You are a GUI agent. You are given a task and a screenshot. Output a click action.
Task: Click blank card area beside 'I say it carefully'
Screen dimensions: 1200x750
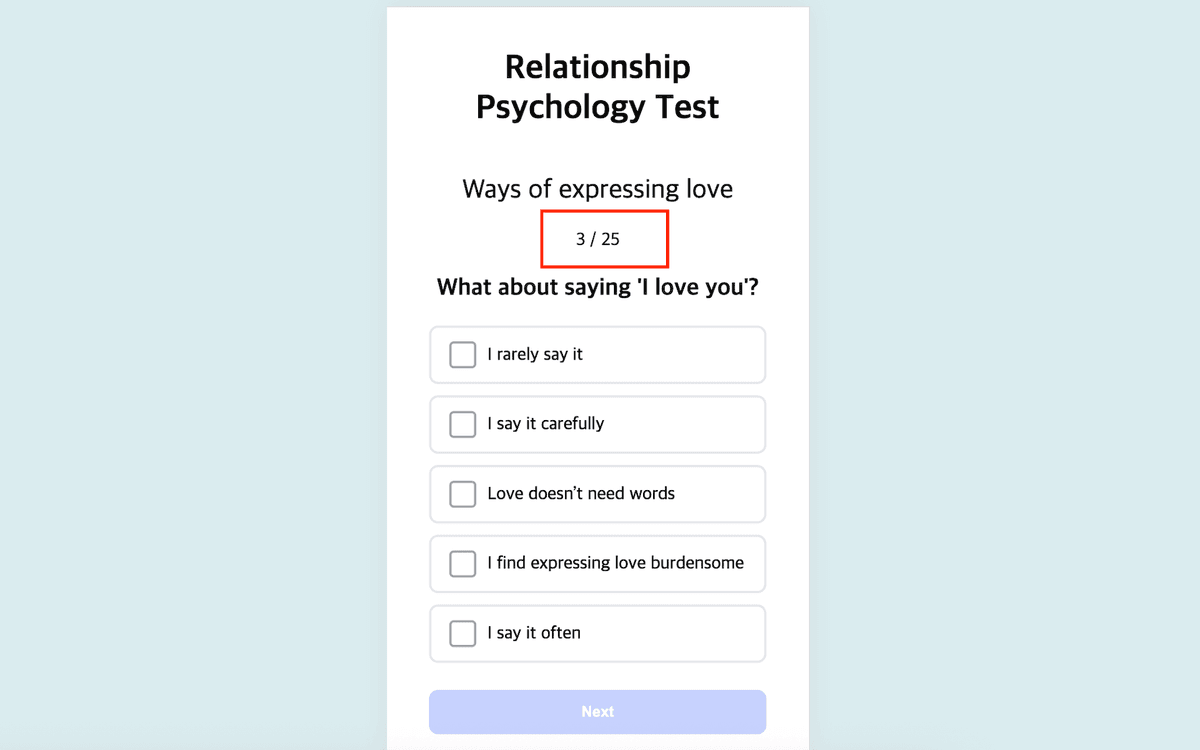690,424
